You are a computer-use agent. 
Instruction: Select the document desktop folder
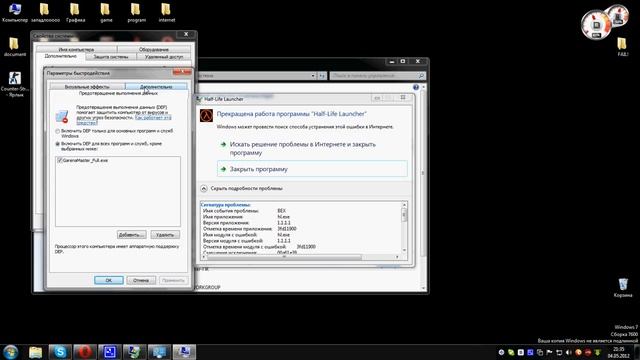(x=15, y=47)
